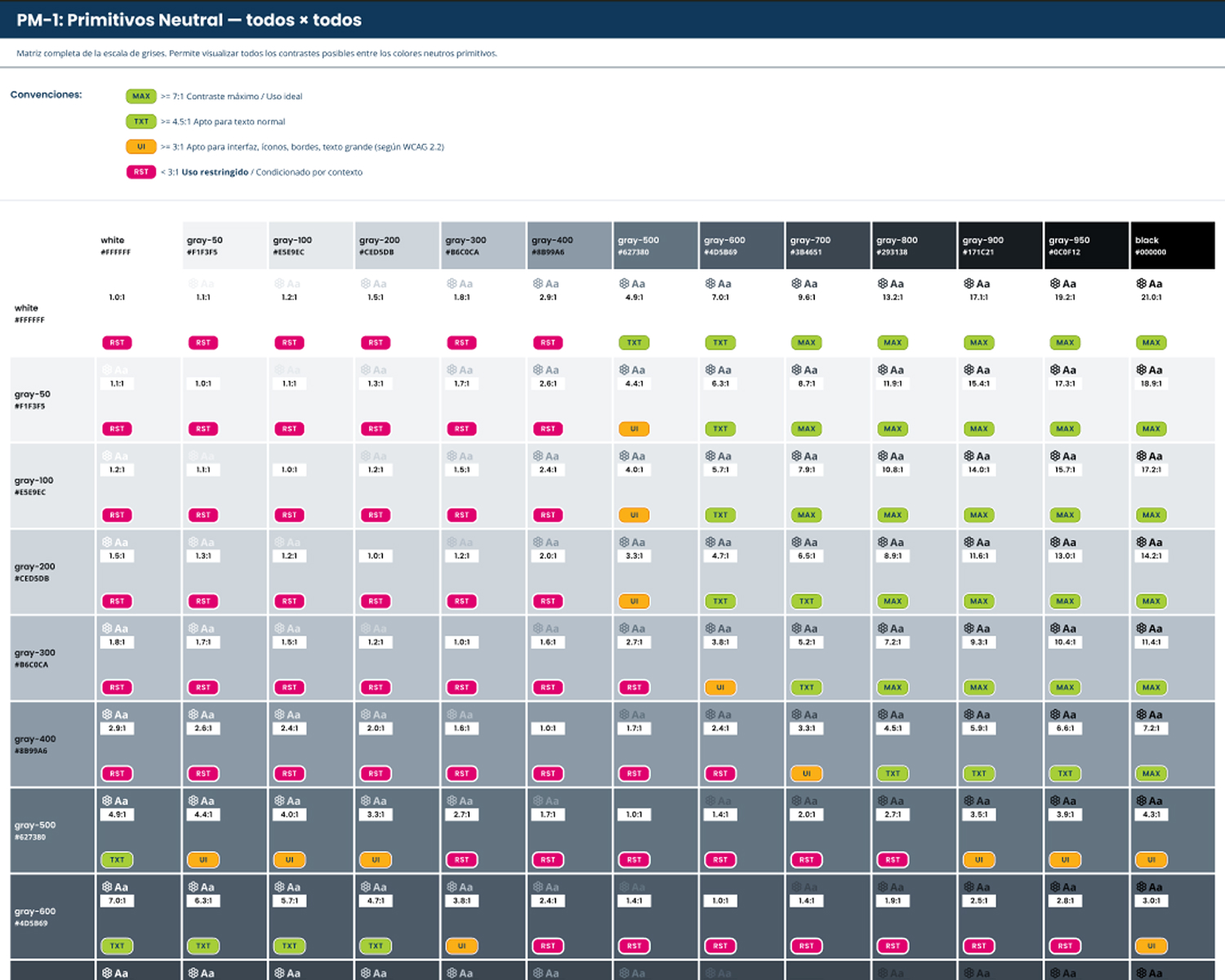Click the description text beginning Matriz completa
Screen dimensions: 1225x980
point(256,53)
